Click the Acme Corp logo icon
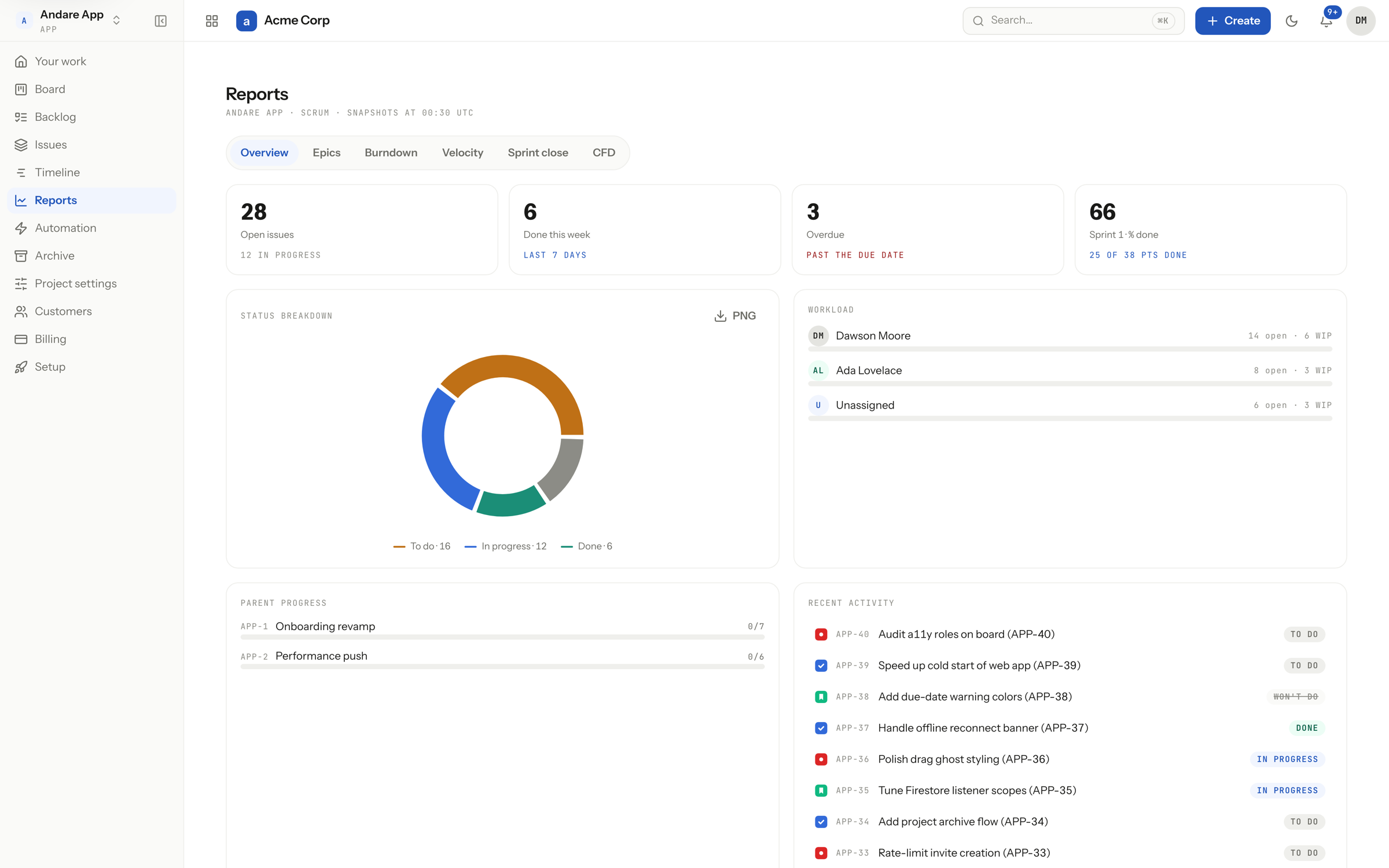1389x868 pixels. (247, 21)
